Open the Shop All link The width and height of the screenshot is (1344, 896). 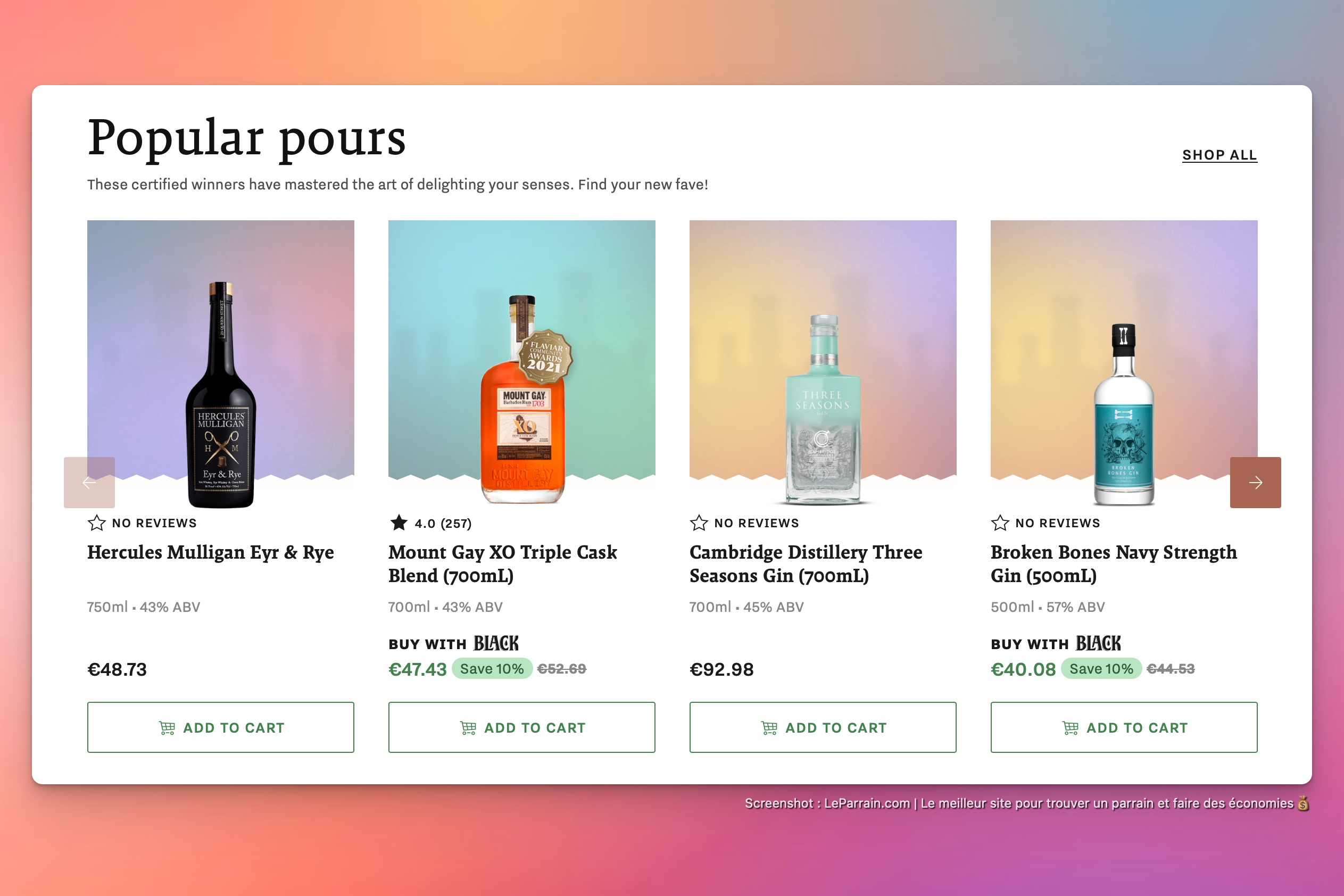point(1219,155)
